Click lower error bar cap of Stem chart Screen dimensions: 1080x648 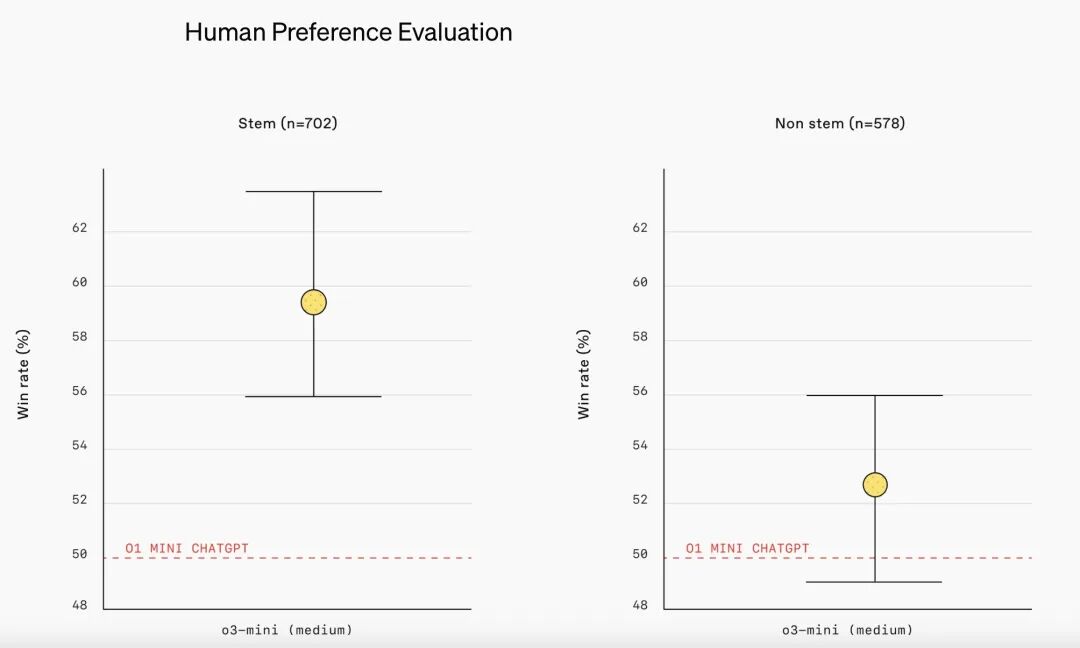click(x=313, y=397)
